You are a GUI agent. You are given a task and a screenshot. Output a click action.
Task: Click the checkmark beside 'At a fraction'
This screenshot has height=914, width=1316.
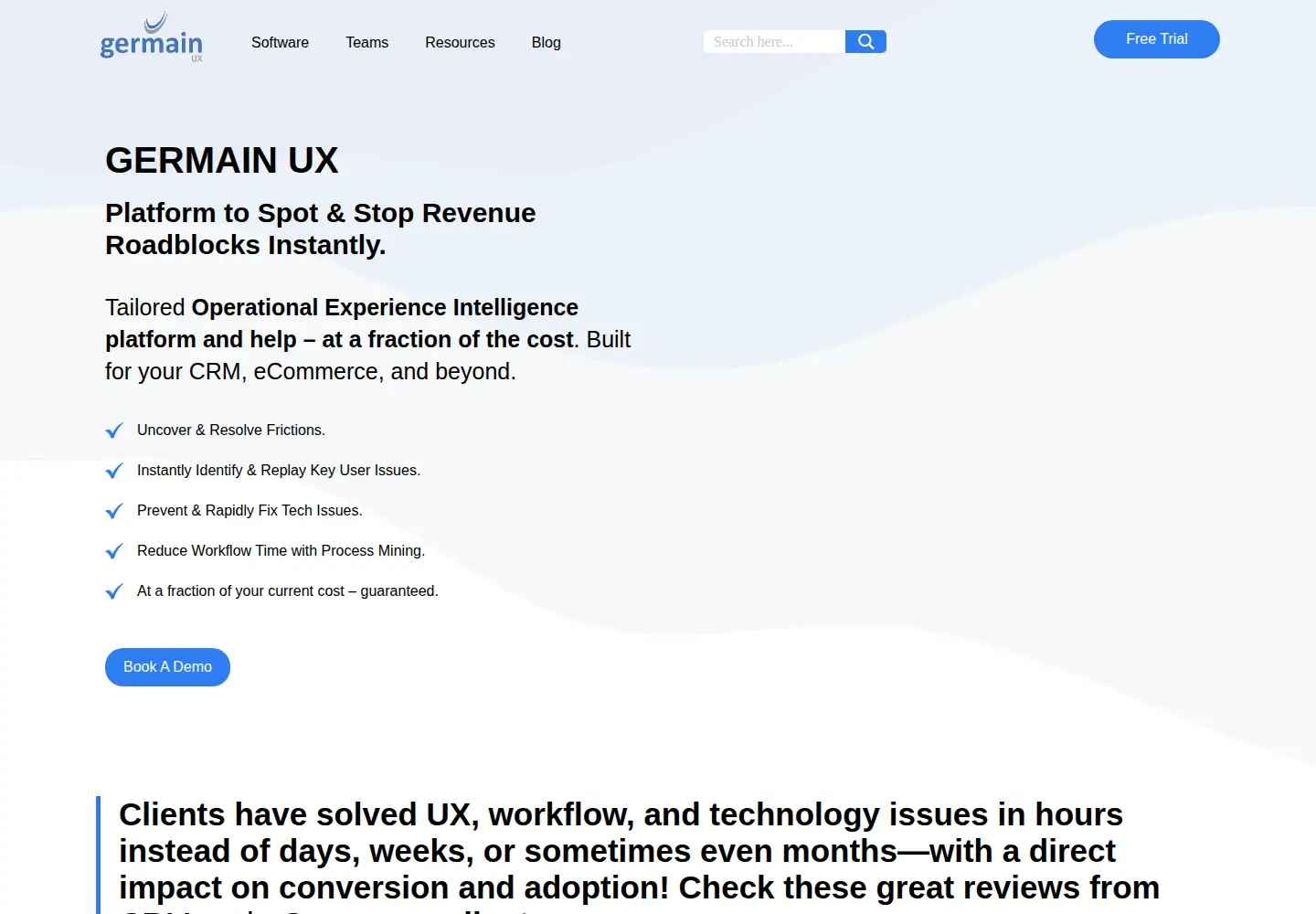tap(114, 591)
